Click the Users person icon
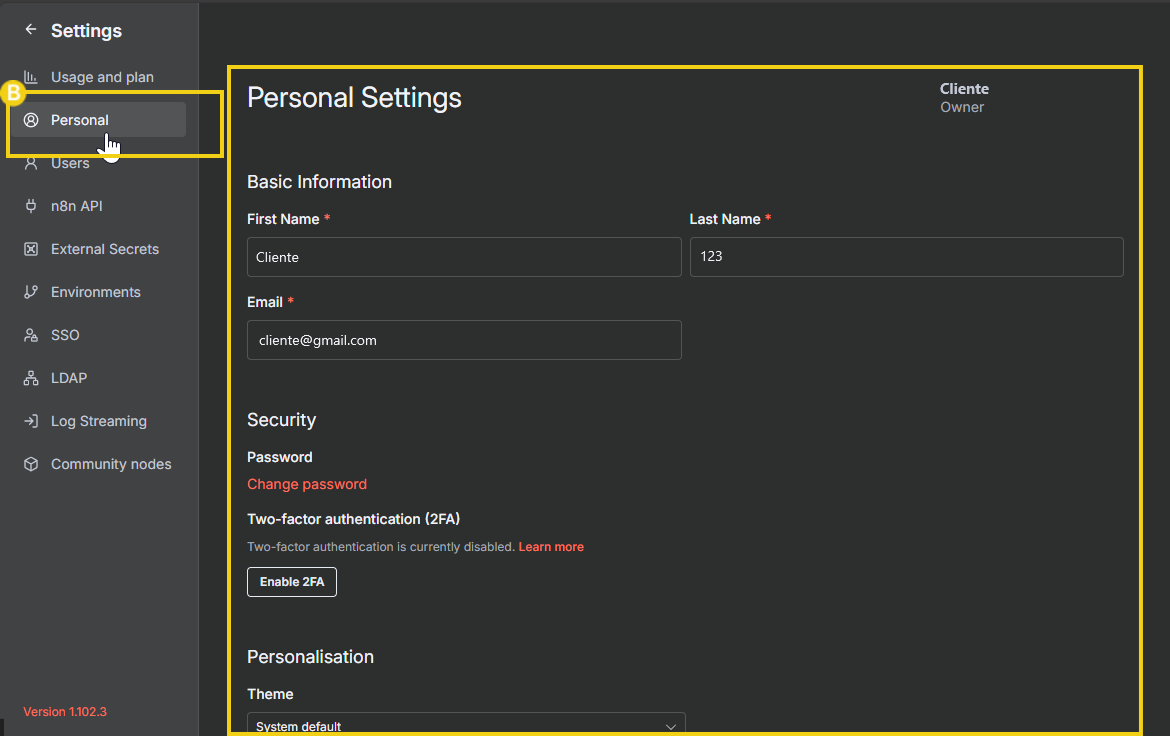Screen dimensions: 1170x736 (31, 163)
